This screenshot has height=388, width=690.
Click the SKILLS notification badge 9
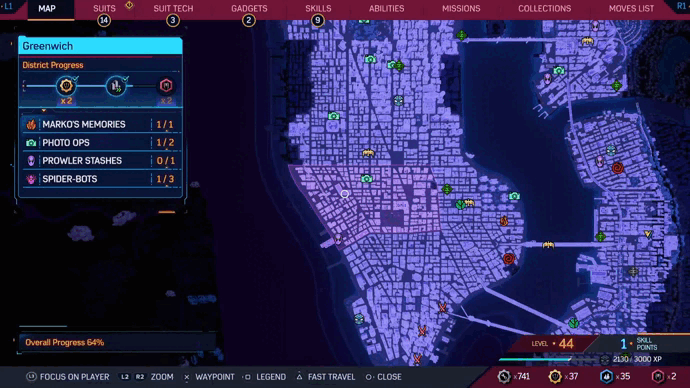click(x=318, y=20)
